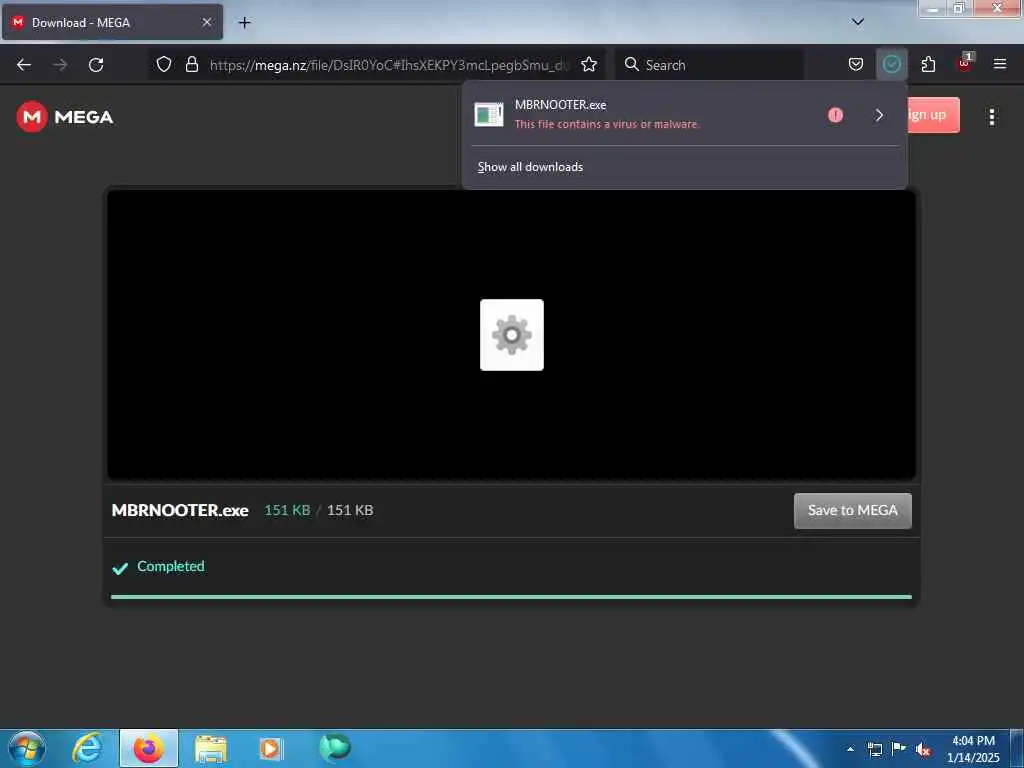
Task: Open the Save to Pocket icon
Action: [856, 64]
